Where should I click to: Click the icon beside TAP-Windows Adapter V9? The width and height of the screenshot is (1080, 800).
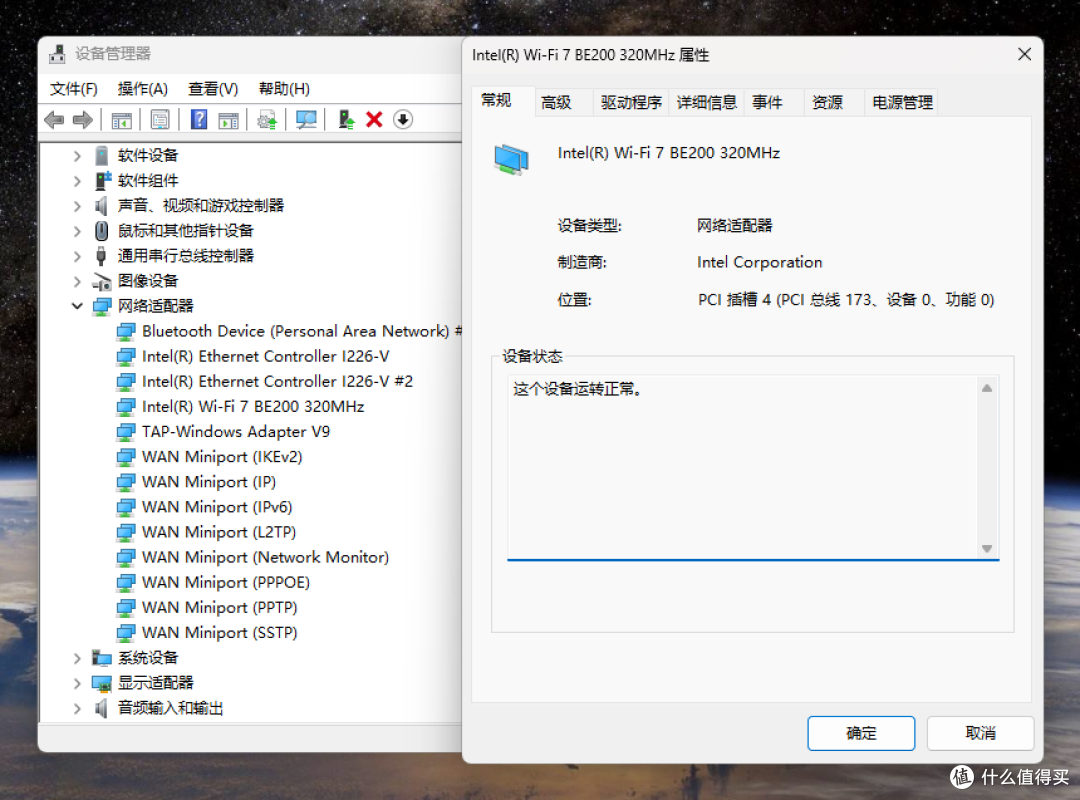(126, 432)
